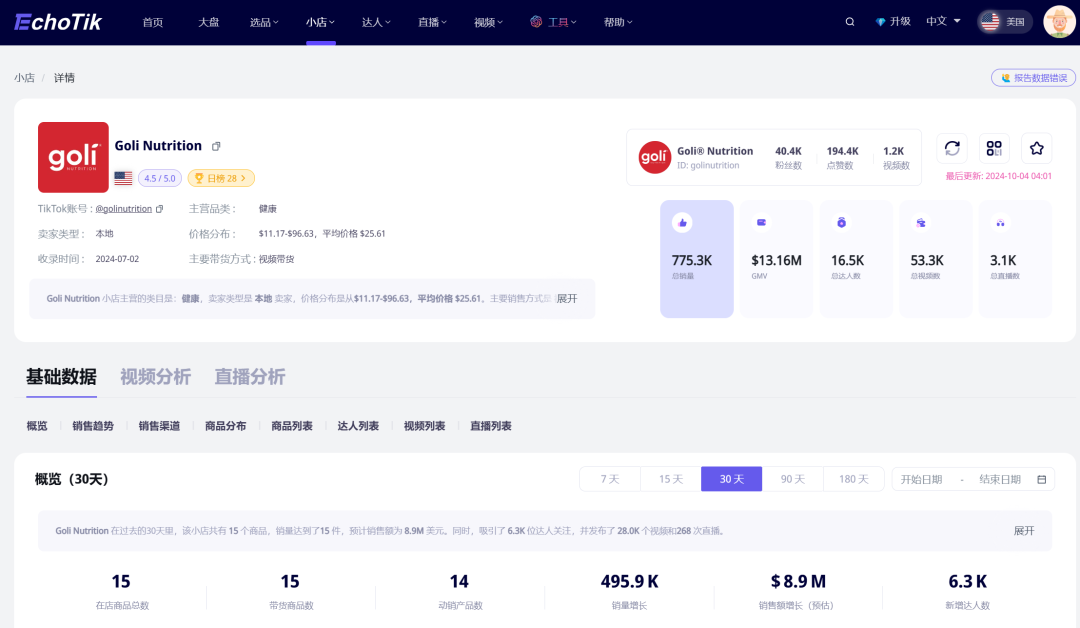Viewport: 1080px width, 628px height.
Task: Jump to the 直播列表 section
Action: coord(490,426)
